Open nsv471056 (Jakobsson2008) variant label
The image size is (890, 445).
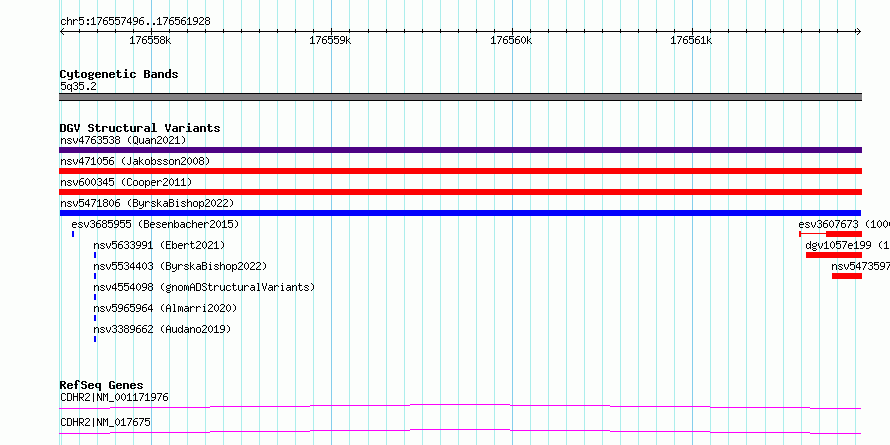135,161
